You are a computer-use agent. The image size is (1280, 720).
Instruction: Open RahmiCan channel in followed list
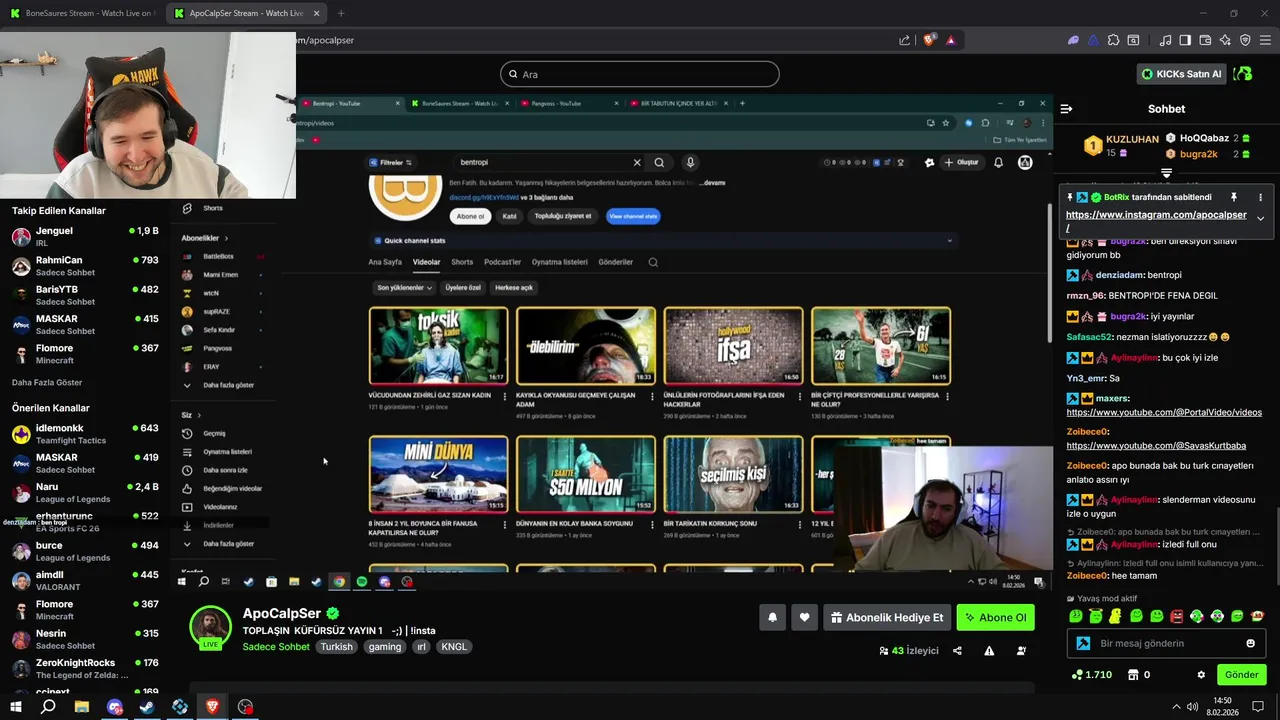click(x=85, y=266)
